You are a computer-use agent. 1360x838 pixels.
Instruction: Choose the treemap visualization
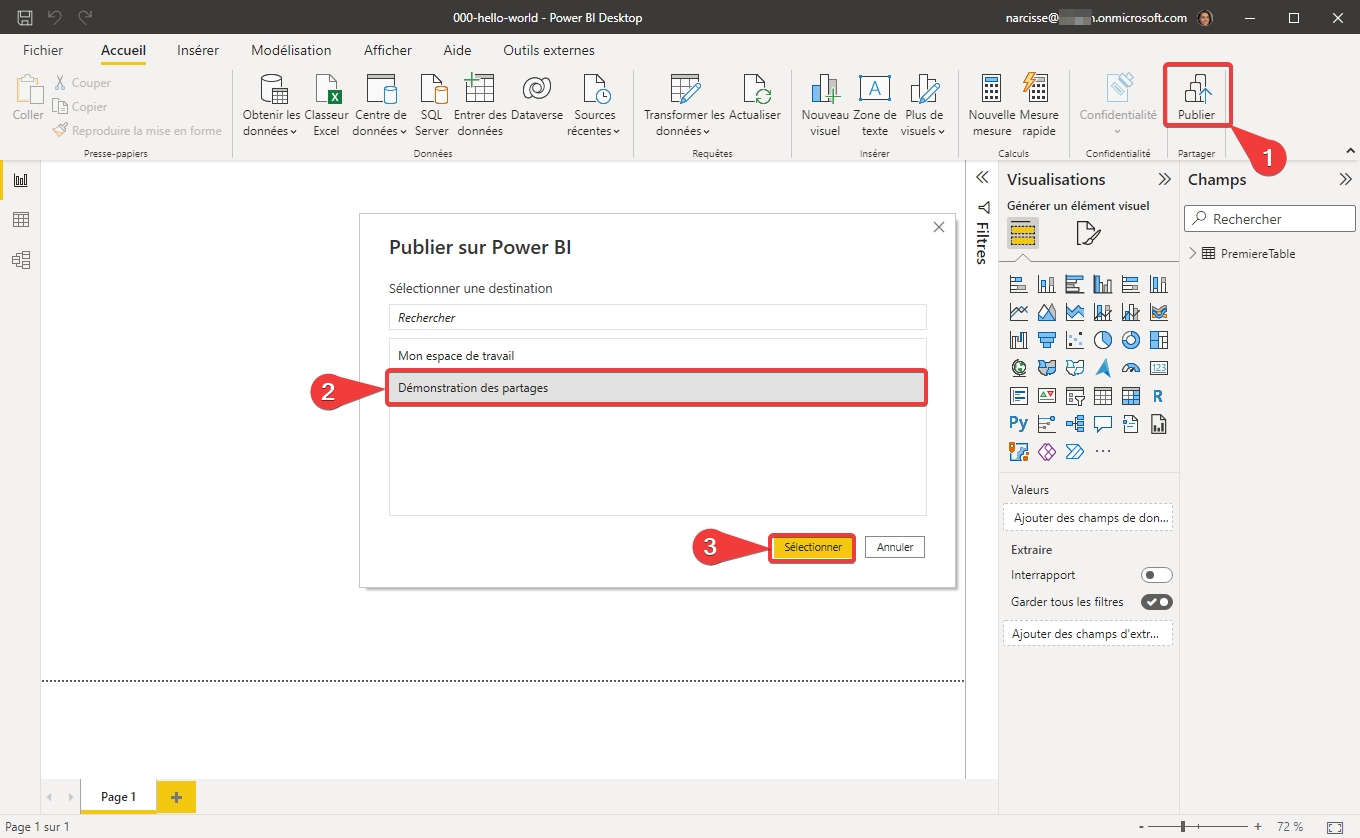[x=1159, y=340]
